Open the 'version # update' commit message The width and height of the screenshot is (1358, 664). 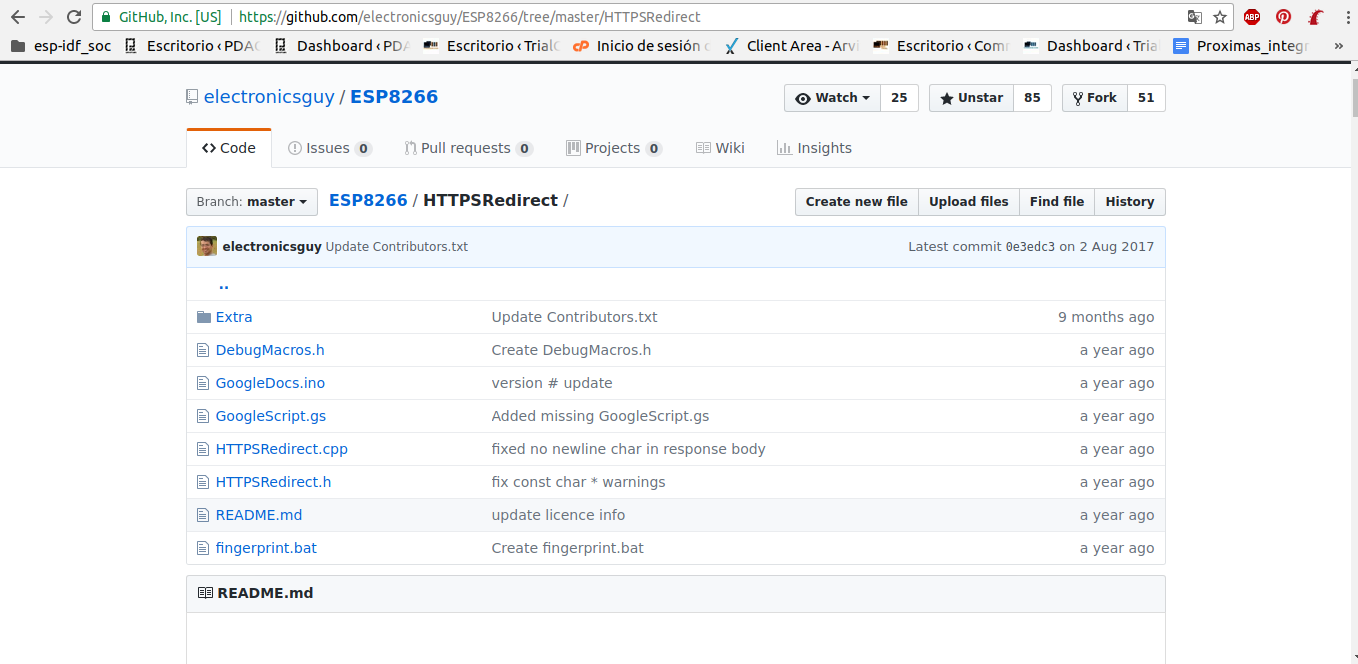coord(552,383)
